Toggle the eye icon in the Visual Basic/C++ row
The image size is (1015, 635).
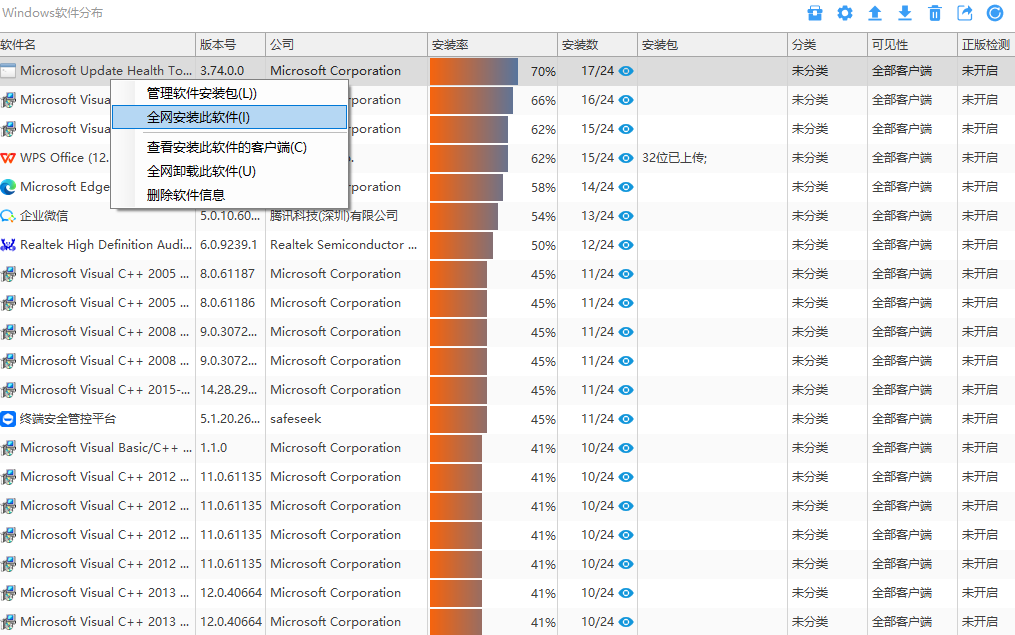(x=626, y=448)
